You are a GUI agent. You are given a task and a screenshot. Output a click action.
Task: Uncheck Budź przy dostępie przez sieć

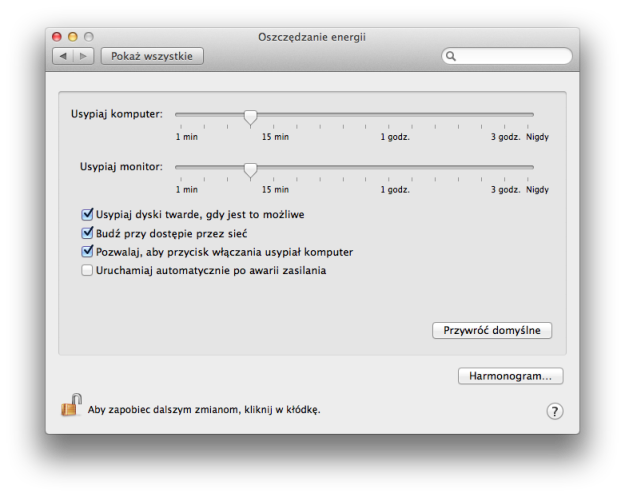pyautogui.click(x=87, y=233)
